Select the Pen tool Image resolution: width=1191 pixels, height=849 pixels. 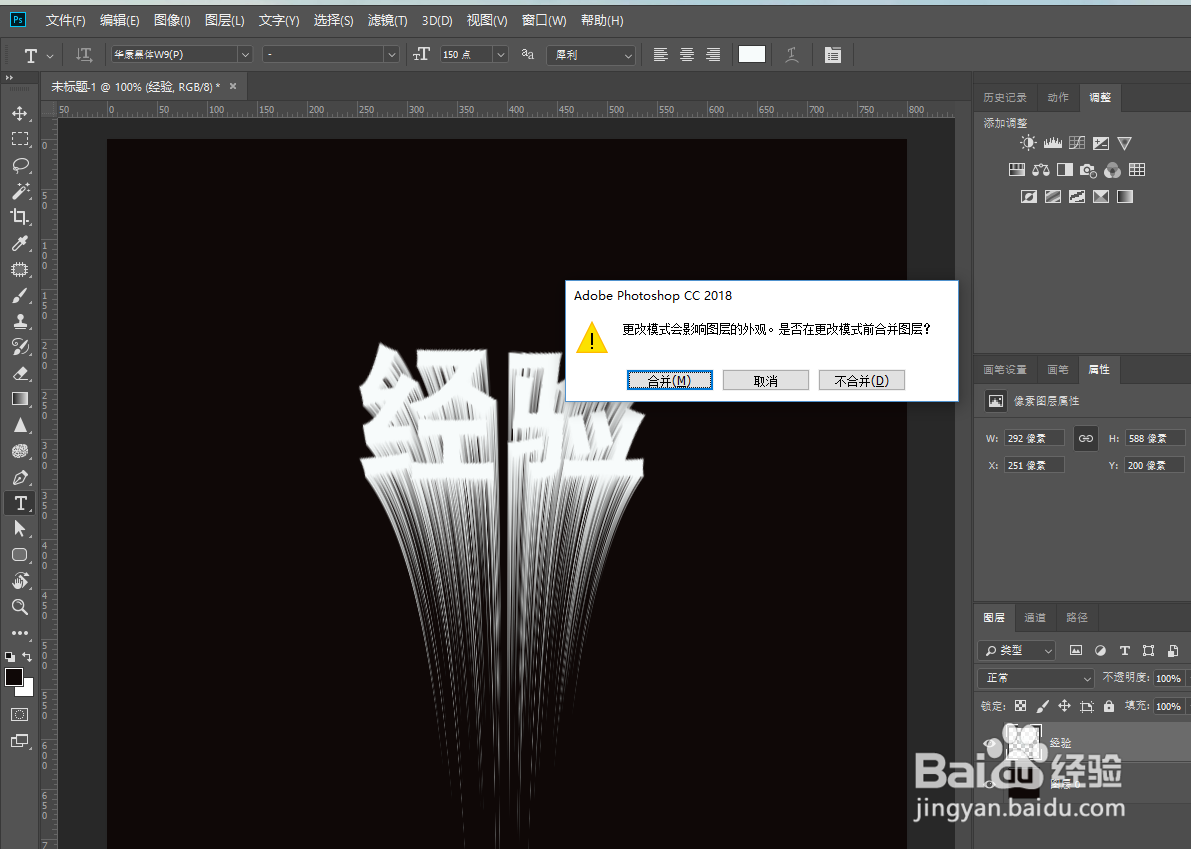point(20,477)
